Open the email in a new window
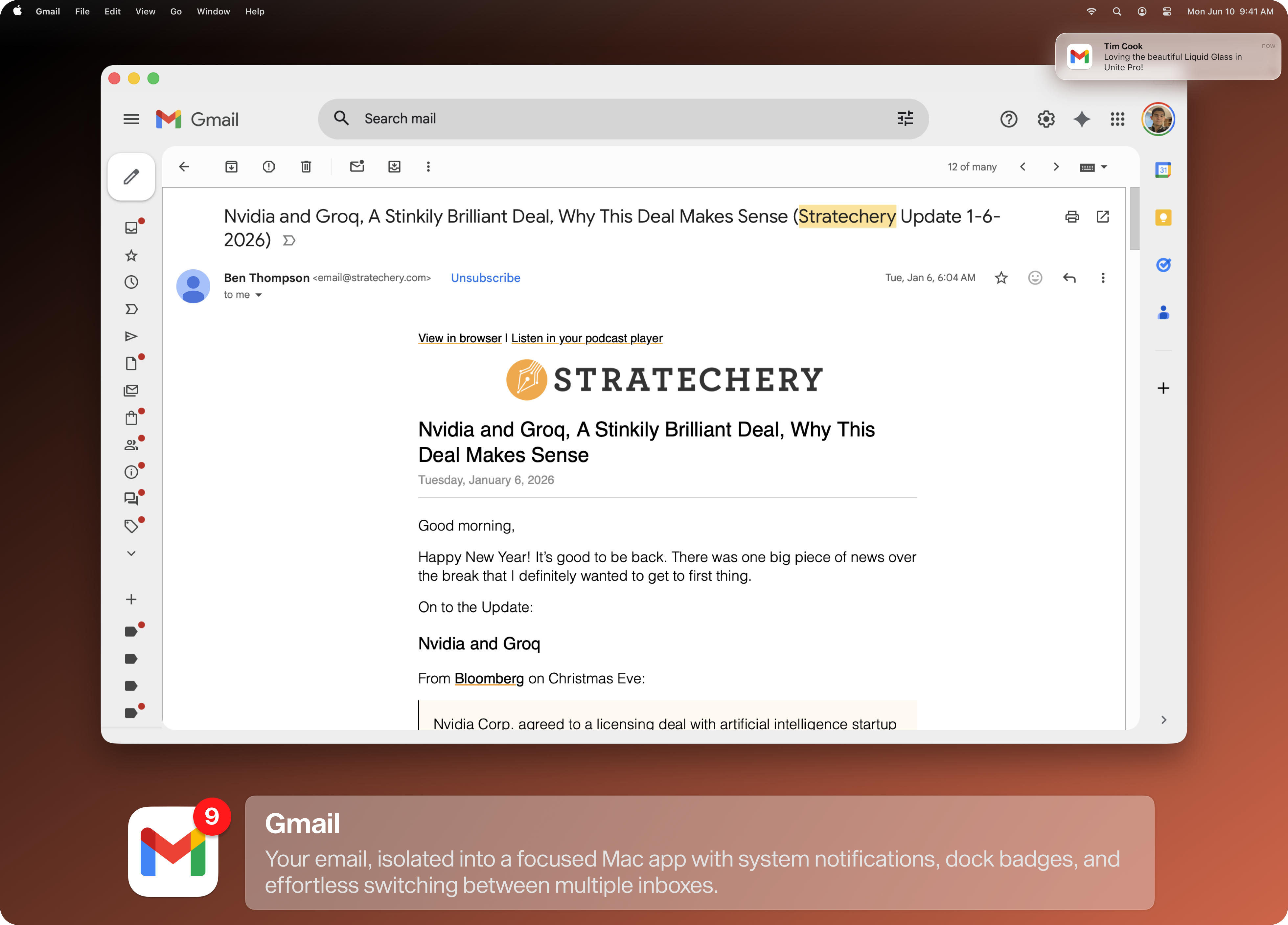This screenshot has height=925, width=1288. 1102,216
